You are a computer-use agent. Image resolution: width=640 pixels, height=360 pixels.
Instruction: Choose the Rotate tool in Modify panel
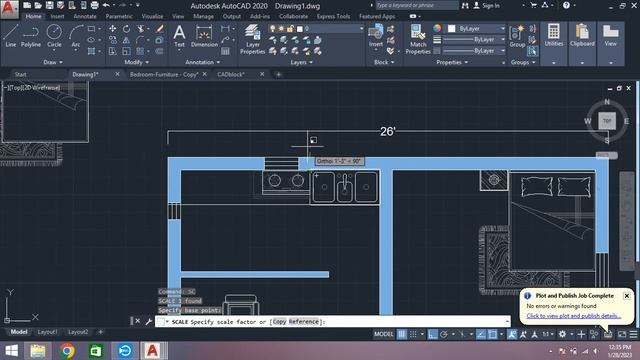(x=127, y=29)
